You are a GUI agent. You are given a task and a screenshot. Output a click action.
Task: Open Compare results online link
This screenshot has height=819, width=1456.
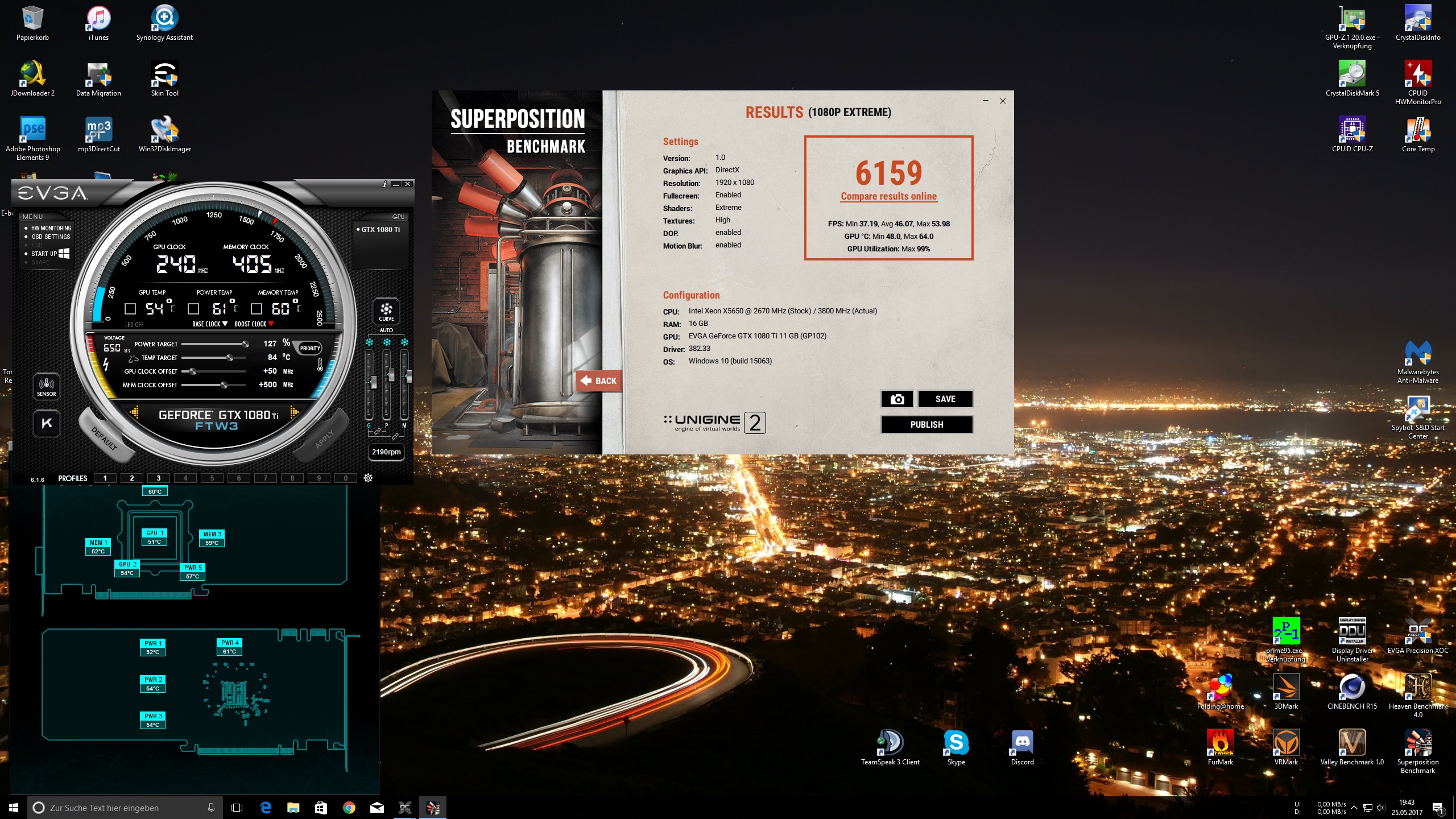pyautogui.click(x=888, y=196)
